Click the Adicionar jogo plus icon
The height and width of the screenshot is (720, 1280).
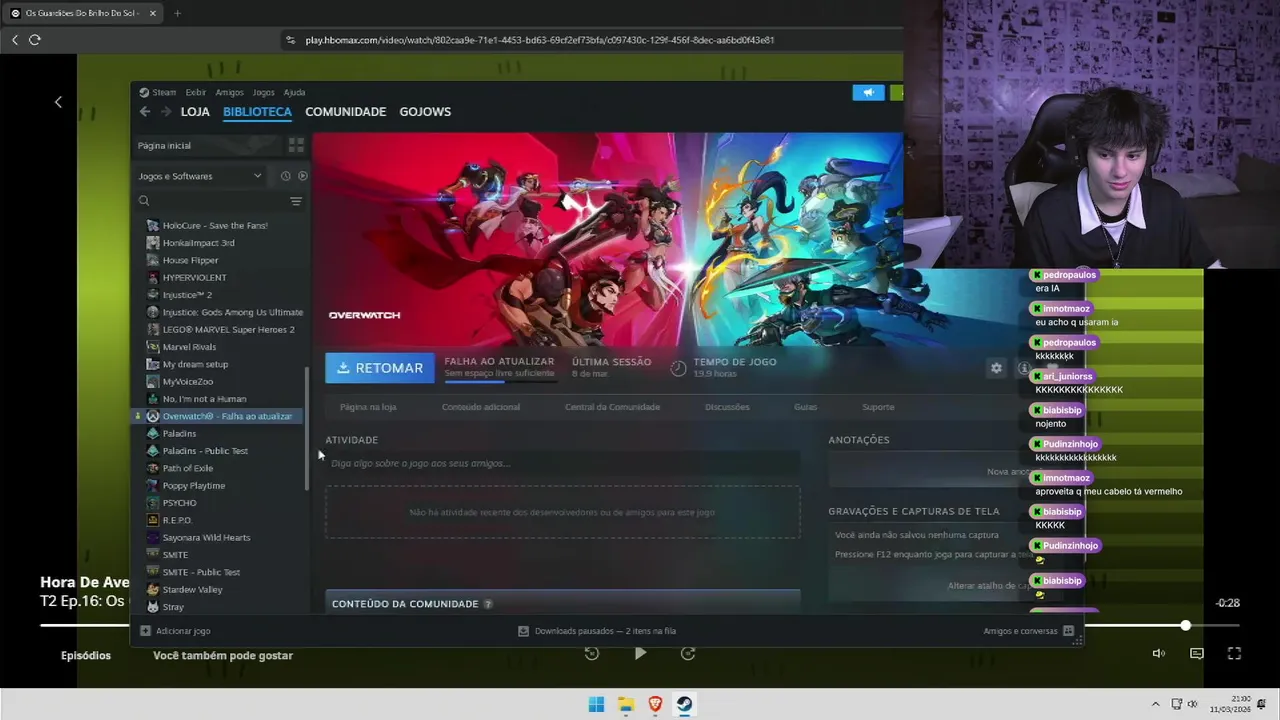pyautogui.click(x=145, y=631)
